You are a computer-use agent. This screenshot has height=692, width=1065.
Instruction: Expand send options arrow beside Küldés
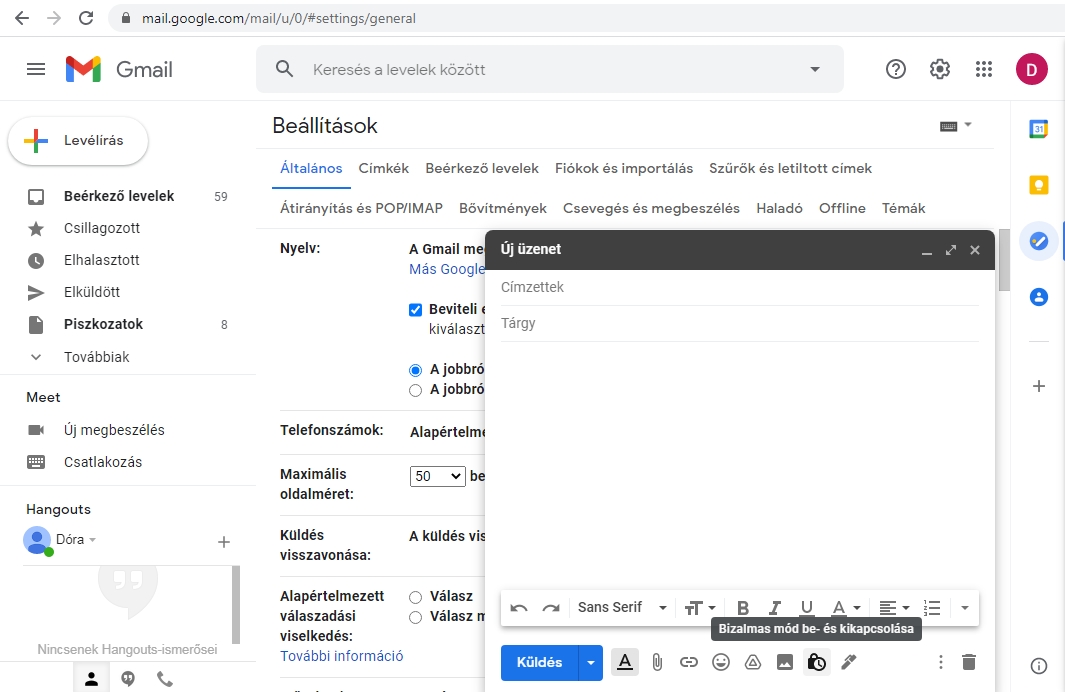[x=591, y=662]
